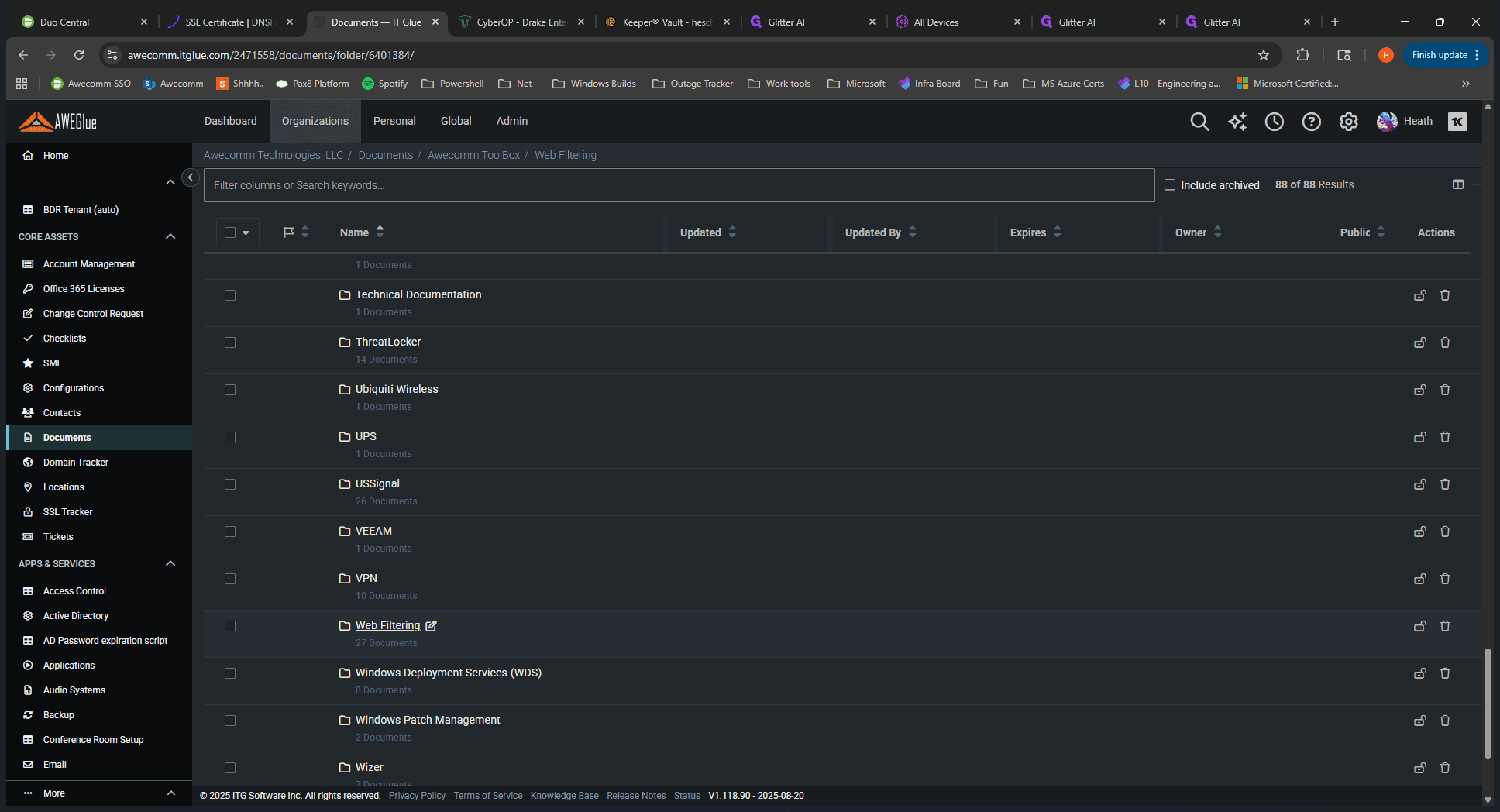Select the Technical Documentation row checkbox
Screen dimensions: 1500x812
click(230, 295)
